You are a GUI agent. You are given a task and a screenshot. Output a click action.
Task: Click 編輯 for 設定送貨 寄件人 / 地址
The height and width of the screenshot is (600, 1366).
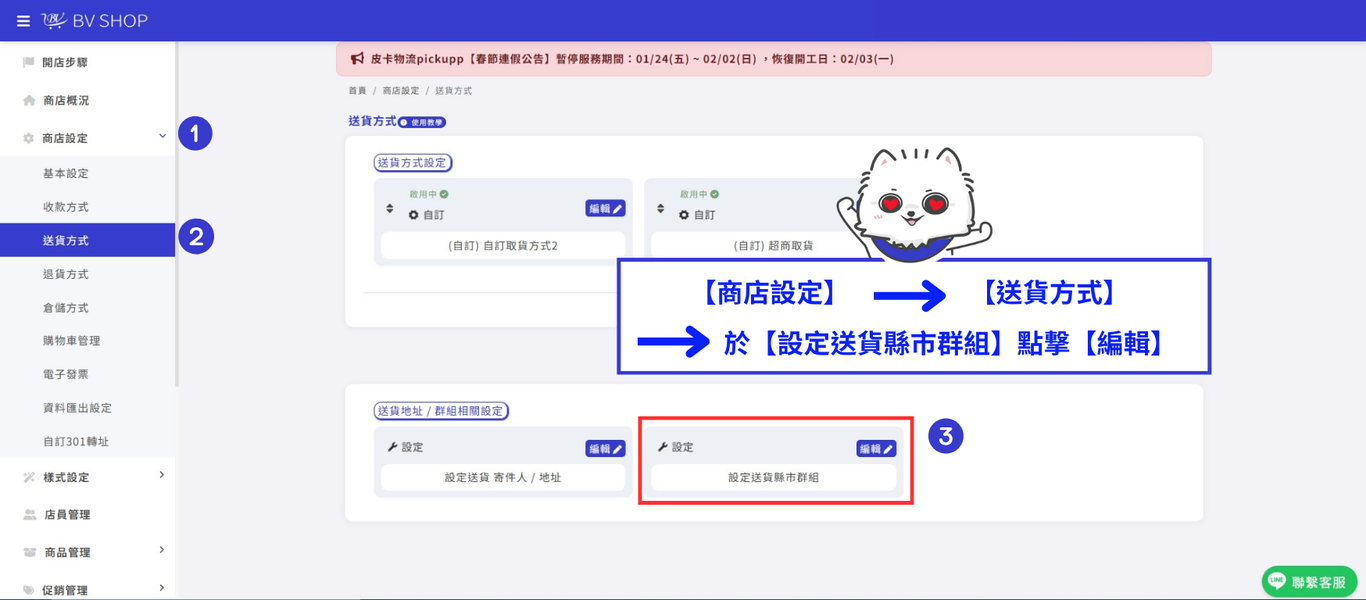point(605,449)
